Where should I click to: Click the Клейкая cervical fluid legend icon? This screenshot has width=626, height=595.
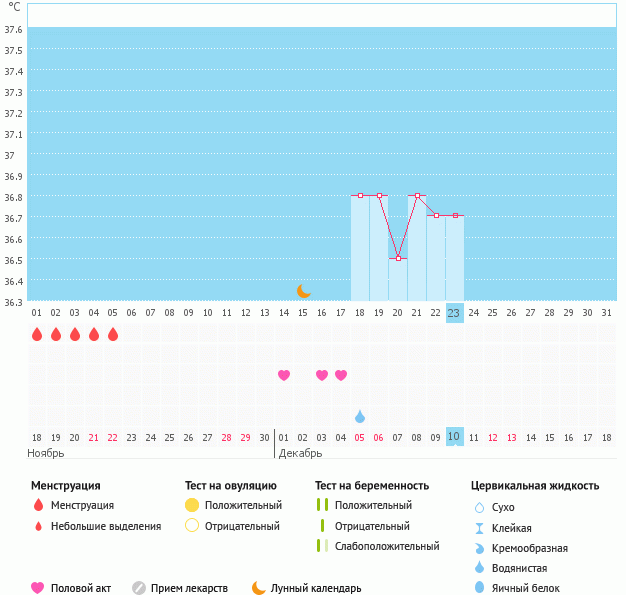(x=480, y=527)
